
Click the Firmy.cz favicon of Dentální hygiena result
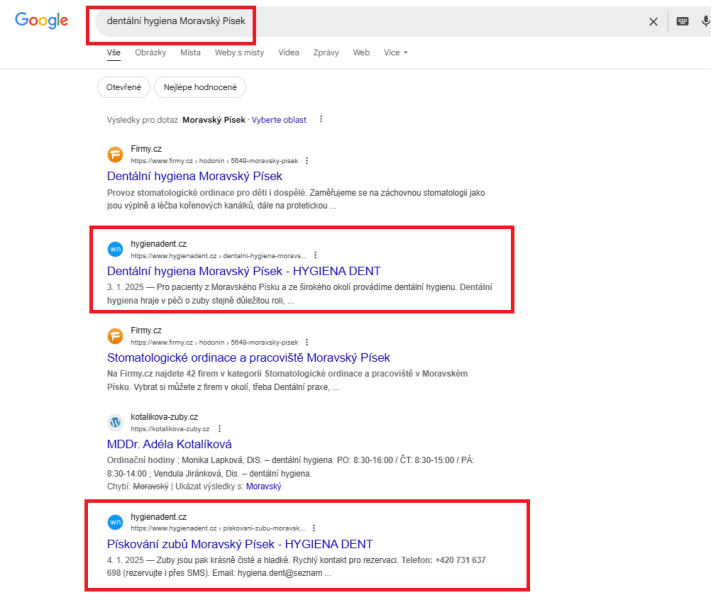pos(115,154)
